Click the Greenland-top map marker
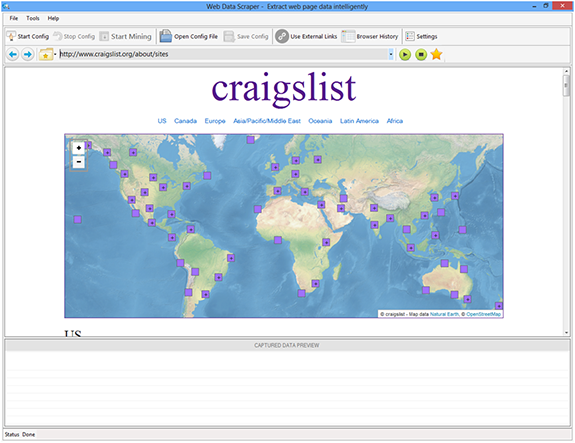 pos(250,140)
